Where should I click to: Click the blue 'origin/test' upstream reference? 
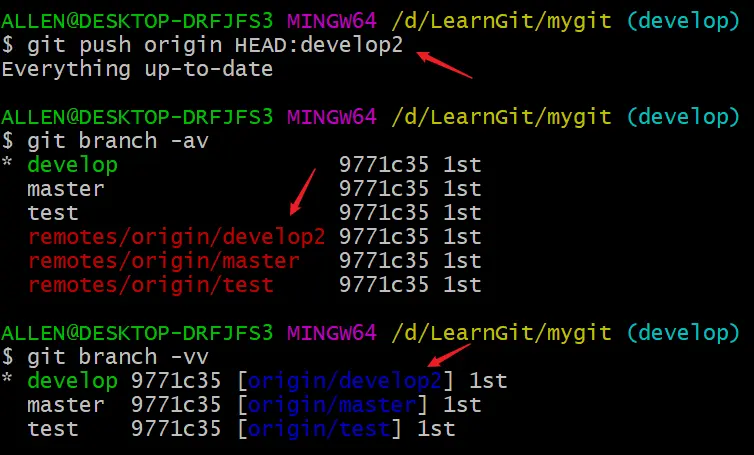click(x=319, y=430)
